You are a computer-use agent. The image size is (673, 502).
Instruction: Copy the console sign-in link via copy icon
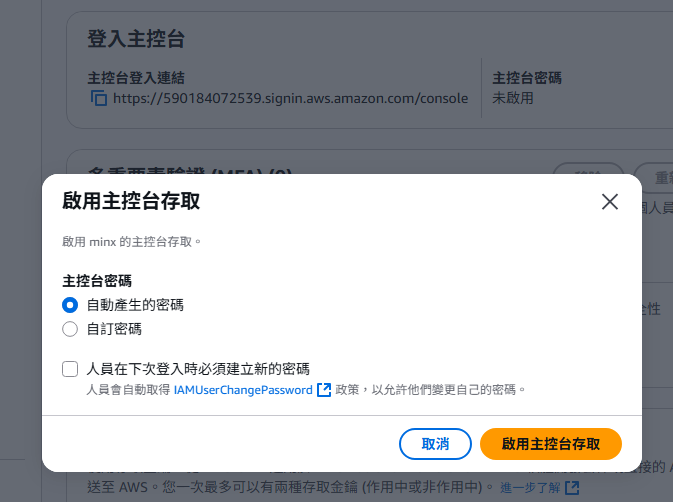(x=99, y=98)
